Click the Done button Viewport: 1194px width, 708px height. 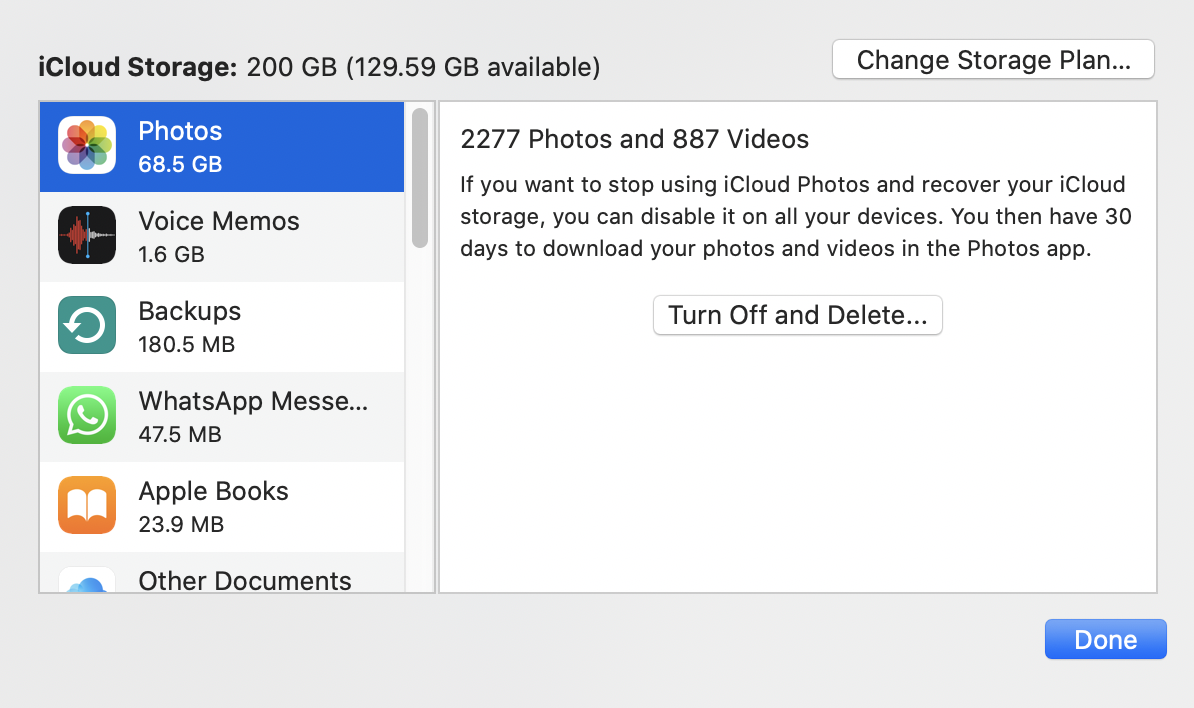click(1105, 638)
